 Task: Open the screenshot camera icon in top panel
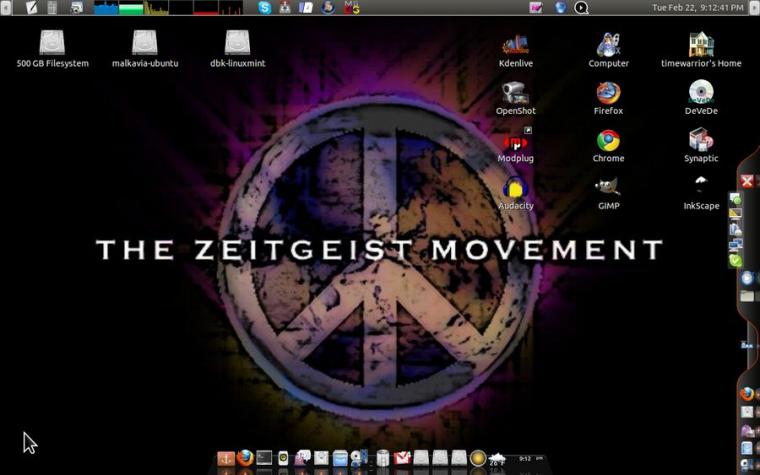point(77,7)
